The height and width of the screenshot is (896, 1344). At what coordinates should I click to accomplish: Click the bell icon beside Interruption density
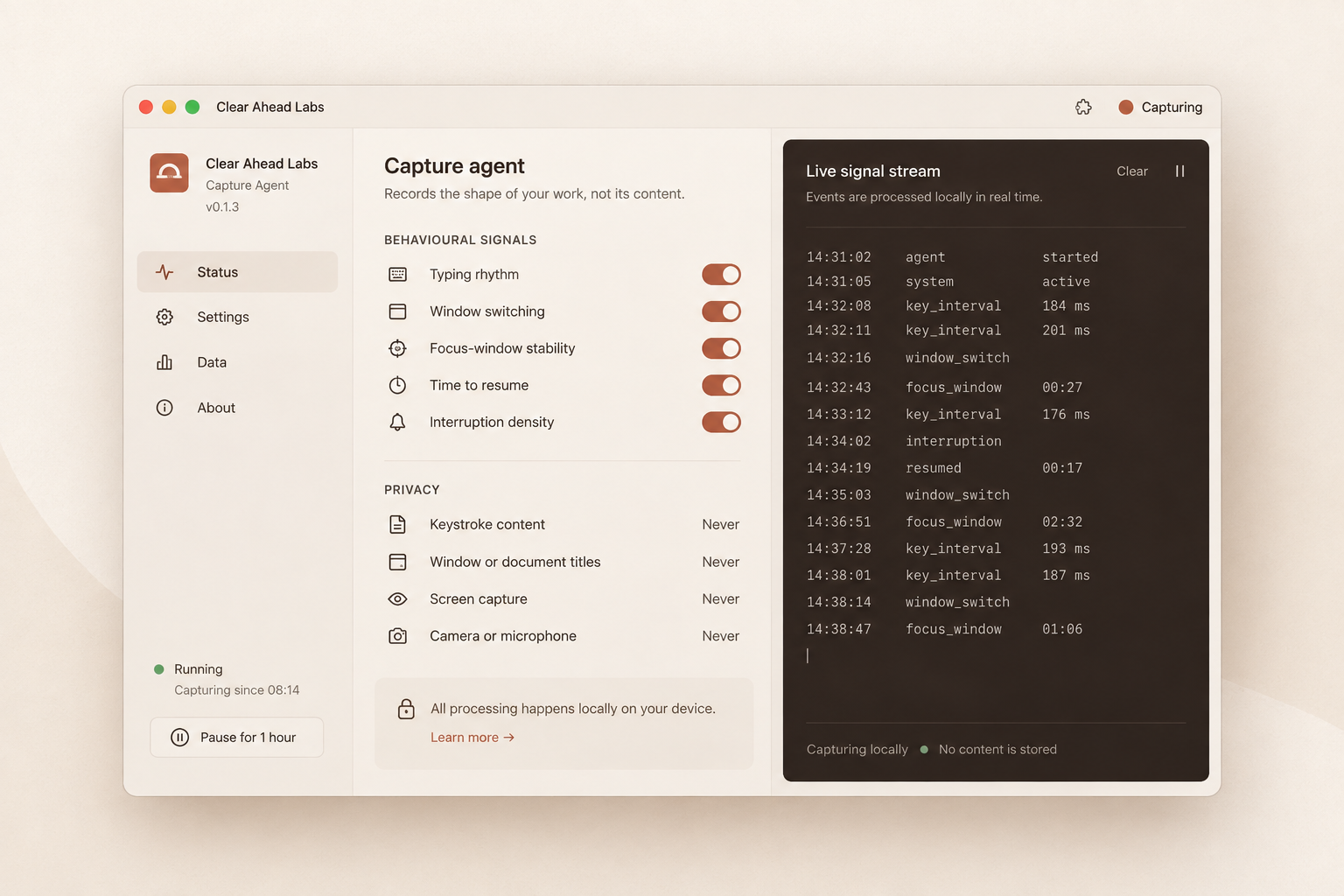[397, 422]
